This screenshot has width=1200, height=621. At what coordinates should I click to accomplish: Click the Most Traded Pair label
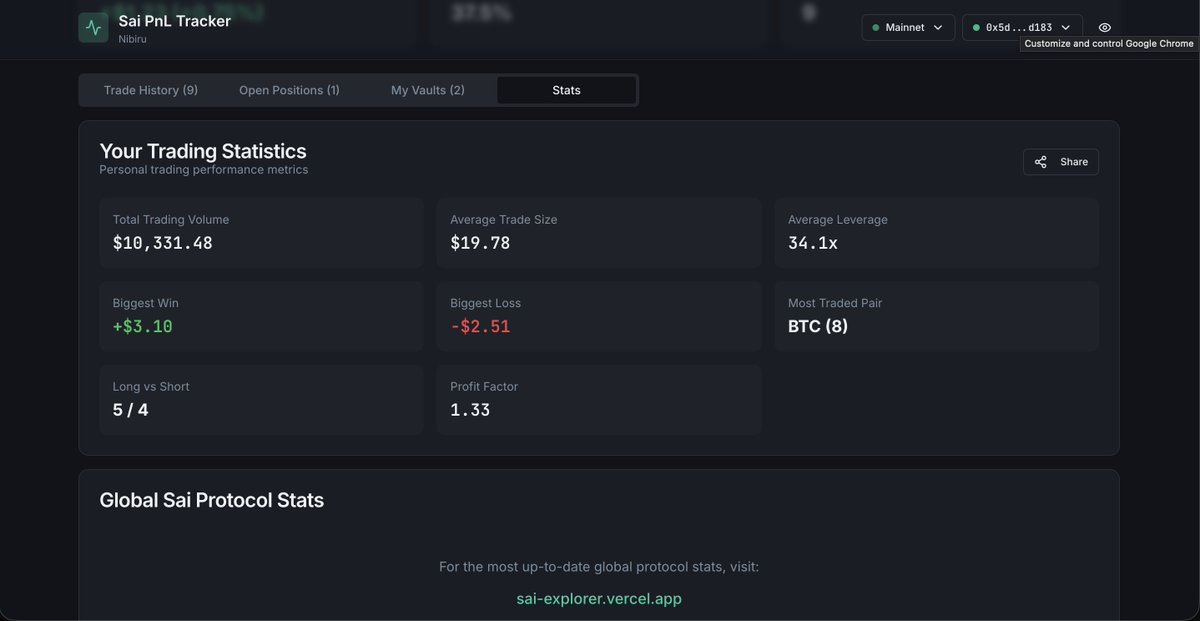point(835,303)
